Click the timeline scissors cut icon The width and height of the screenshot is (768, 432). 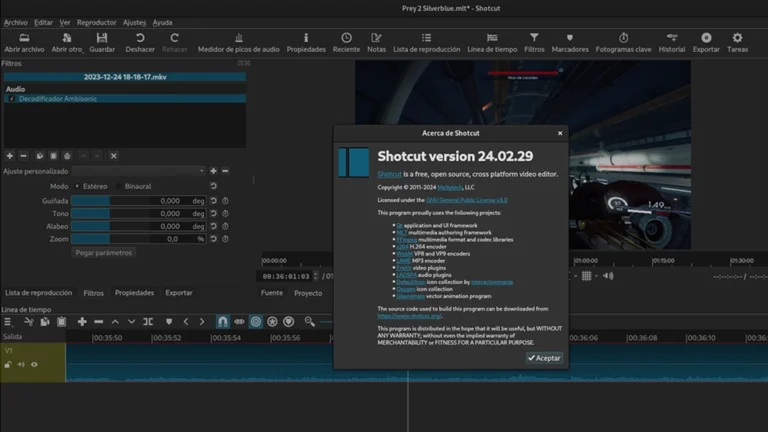click(x=27, y=321)
